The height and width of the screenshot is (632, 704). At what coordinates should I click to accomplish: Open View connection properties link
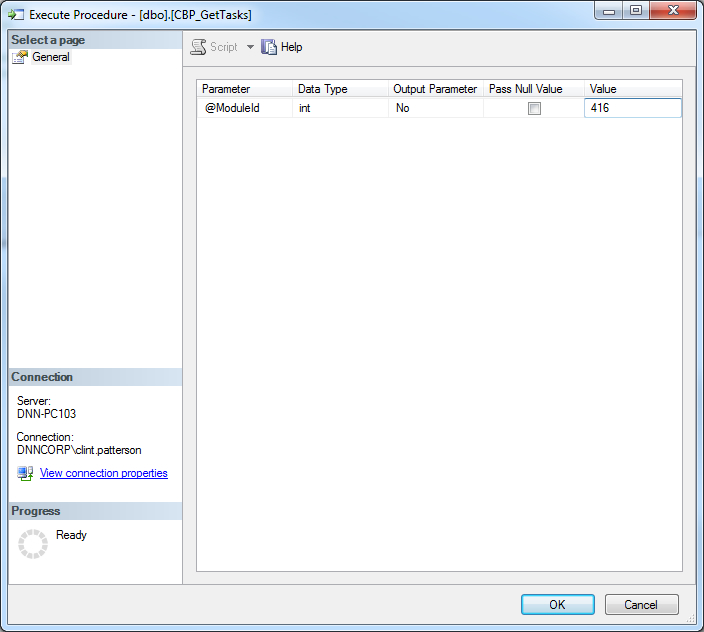pos(104,473)
